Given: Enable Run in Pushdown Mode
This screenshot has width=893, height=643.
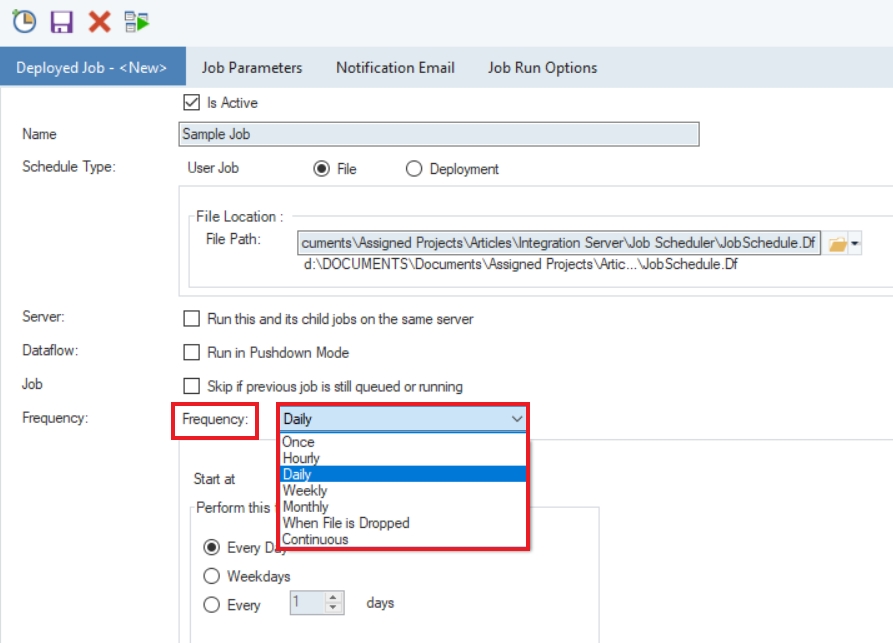Looking at the screenshot, I should point(192,352).
